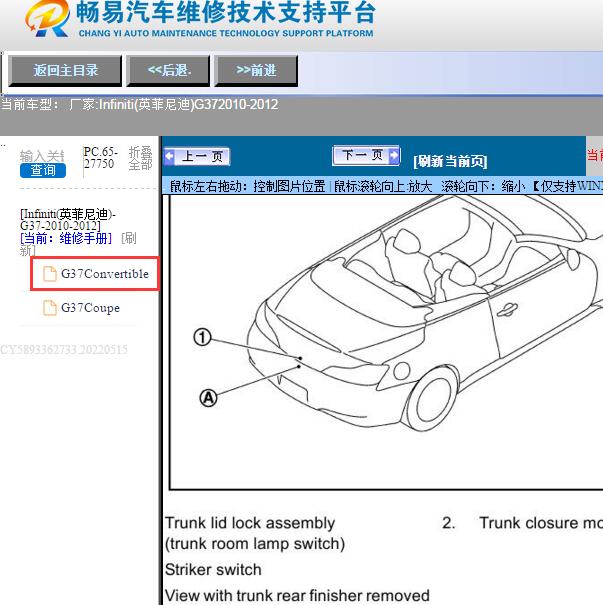
Task: Click the convertible car diagram image
Action: click(386, 343)
